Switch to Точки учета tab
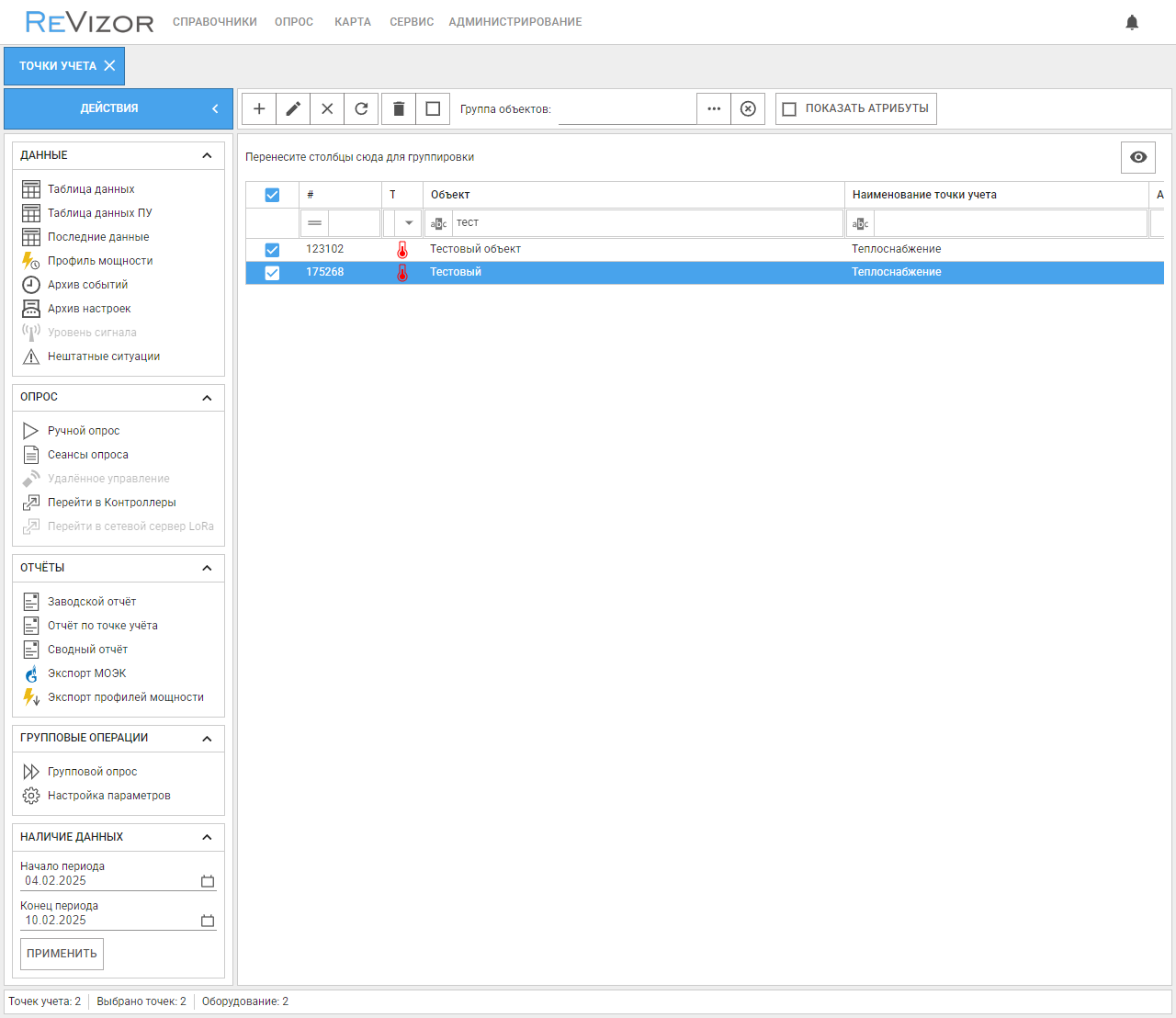The width and height of the screenshot is (1176, 1018). (58, 66)
